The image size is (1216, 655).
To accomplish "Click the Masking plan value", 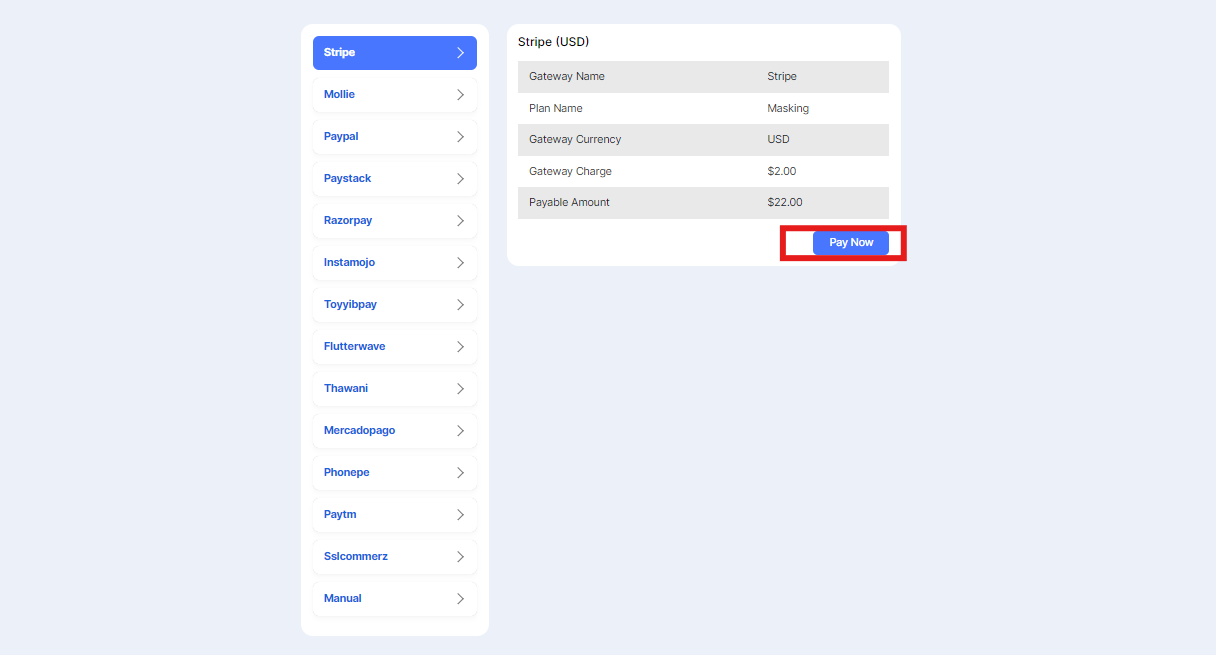I will [x=788, y=108].
